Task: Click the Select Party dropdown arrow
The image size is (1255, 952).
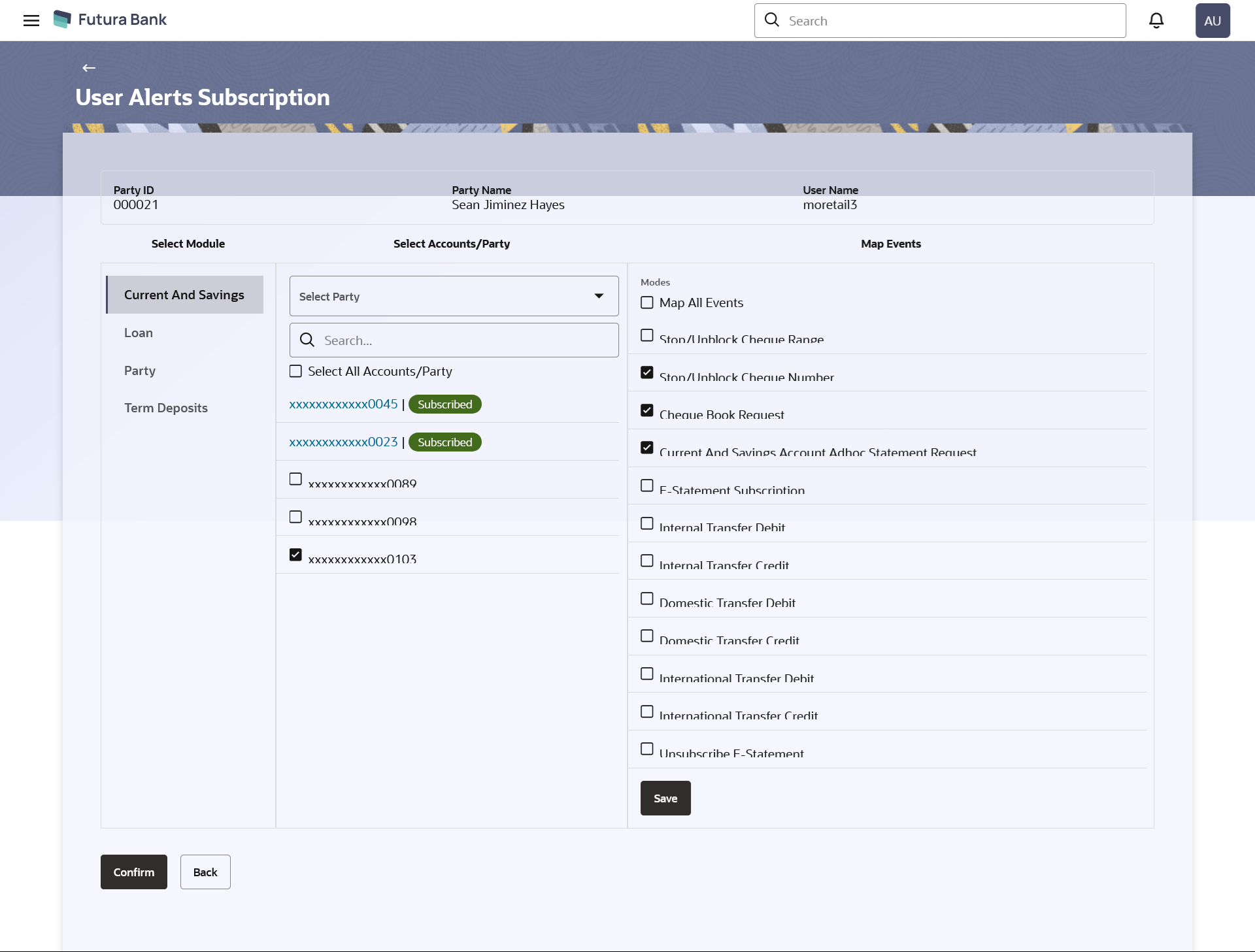Action: click(x=599, y=296)
